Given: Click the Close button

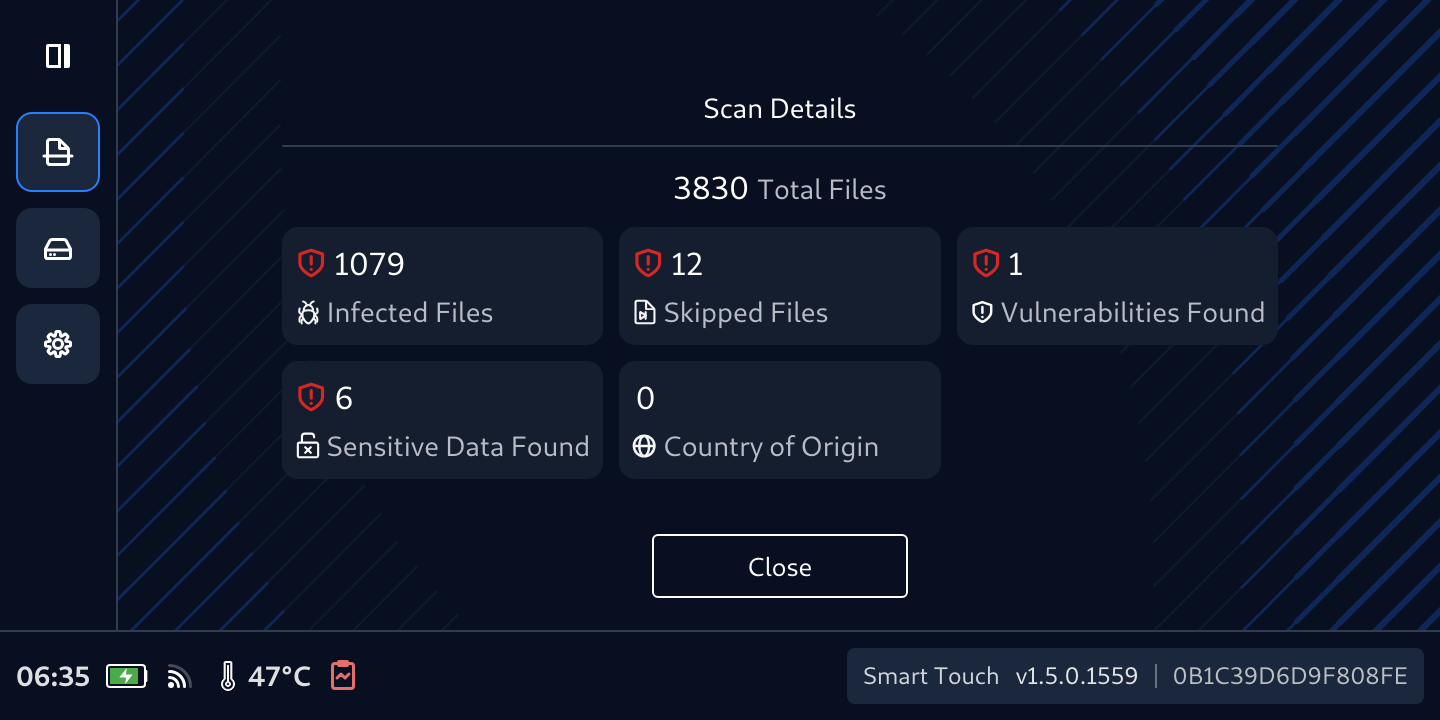Looking at the screenshot, I should click(779, 566).
